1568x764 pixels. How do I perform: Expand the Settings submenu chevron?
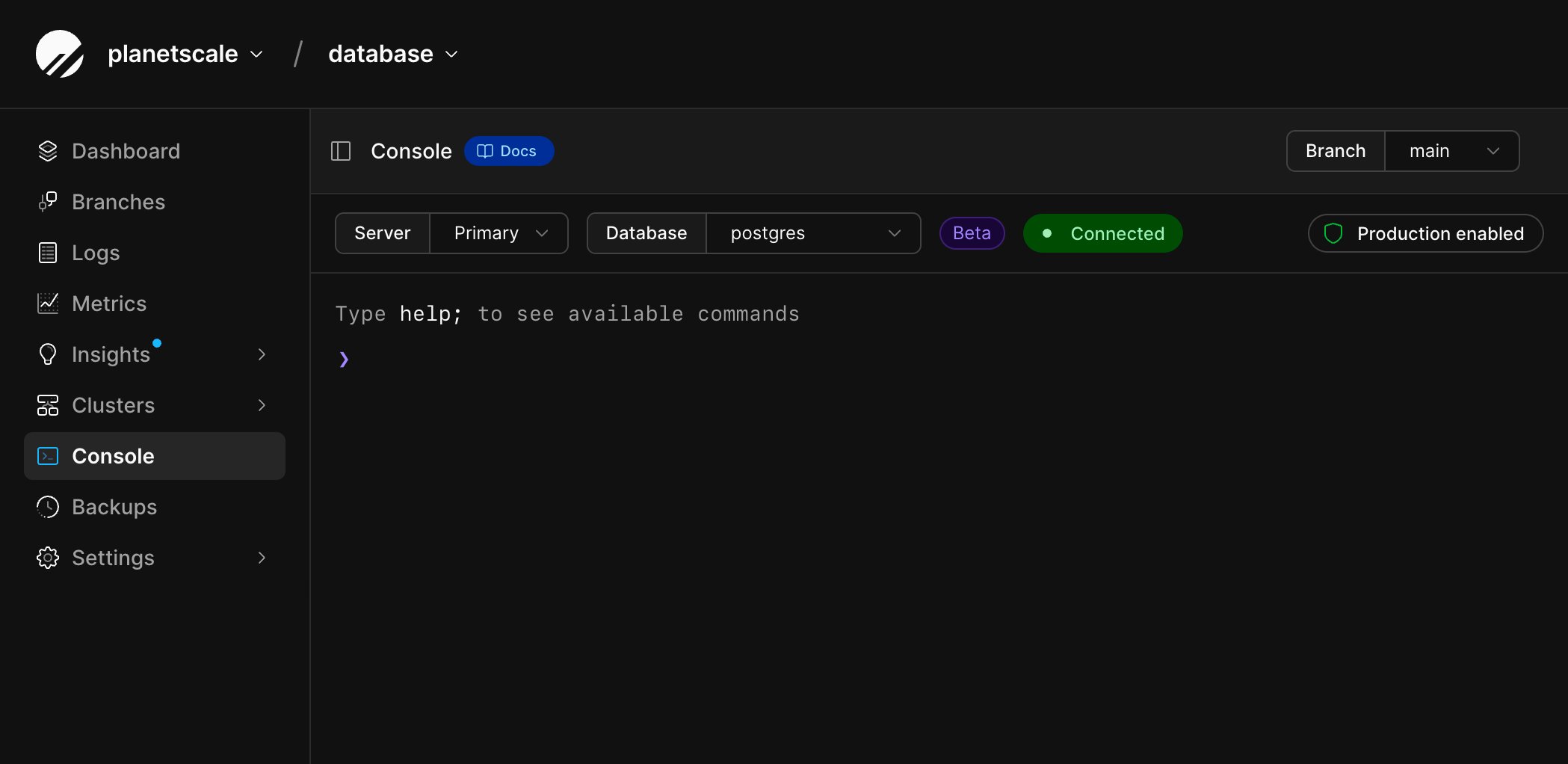coord(262,558)
